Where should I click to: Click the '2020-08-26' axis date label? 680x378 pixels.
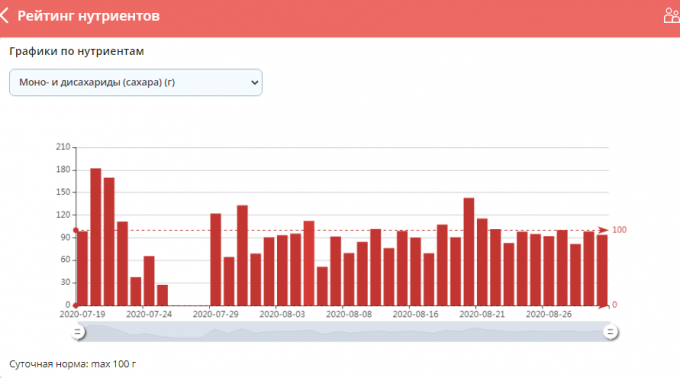549,314
